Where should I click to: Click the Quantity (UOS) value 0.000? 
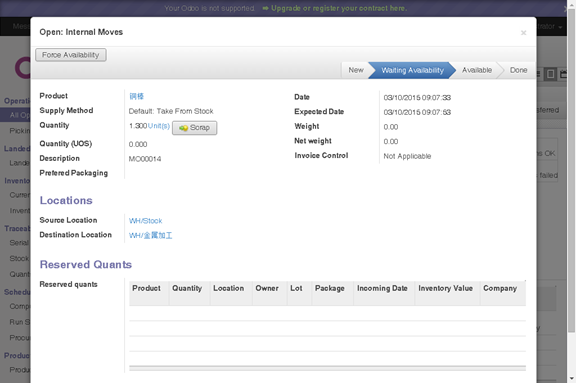coord(138,144)
